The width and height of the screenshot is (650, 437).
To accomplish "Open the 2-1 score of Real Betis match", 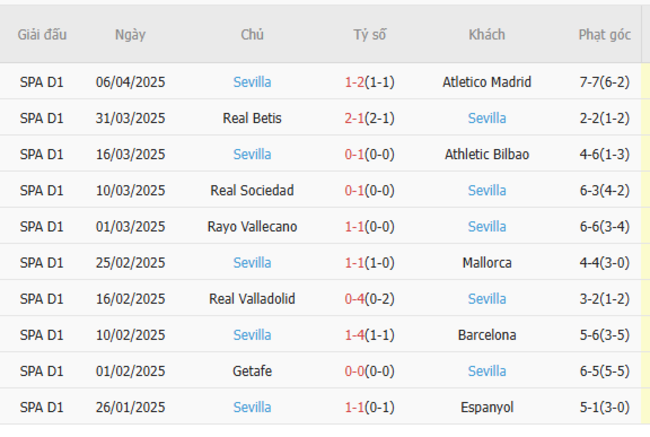I will (355, 118).
